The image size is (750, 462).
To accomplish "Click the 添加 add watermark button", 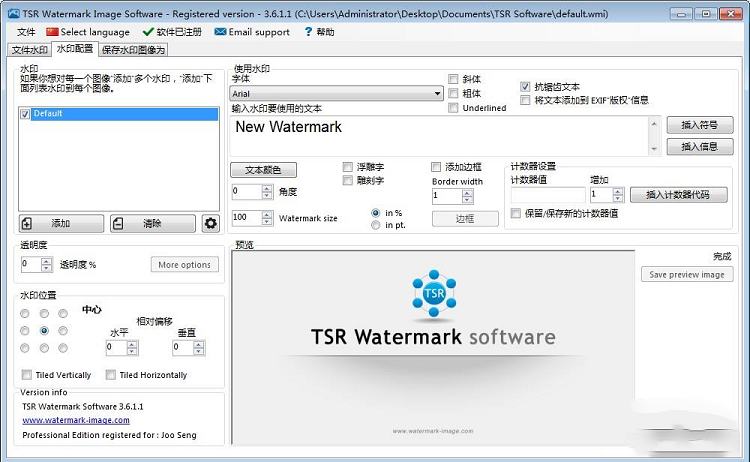I will 61,223.
